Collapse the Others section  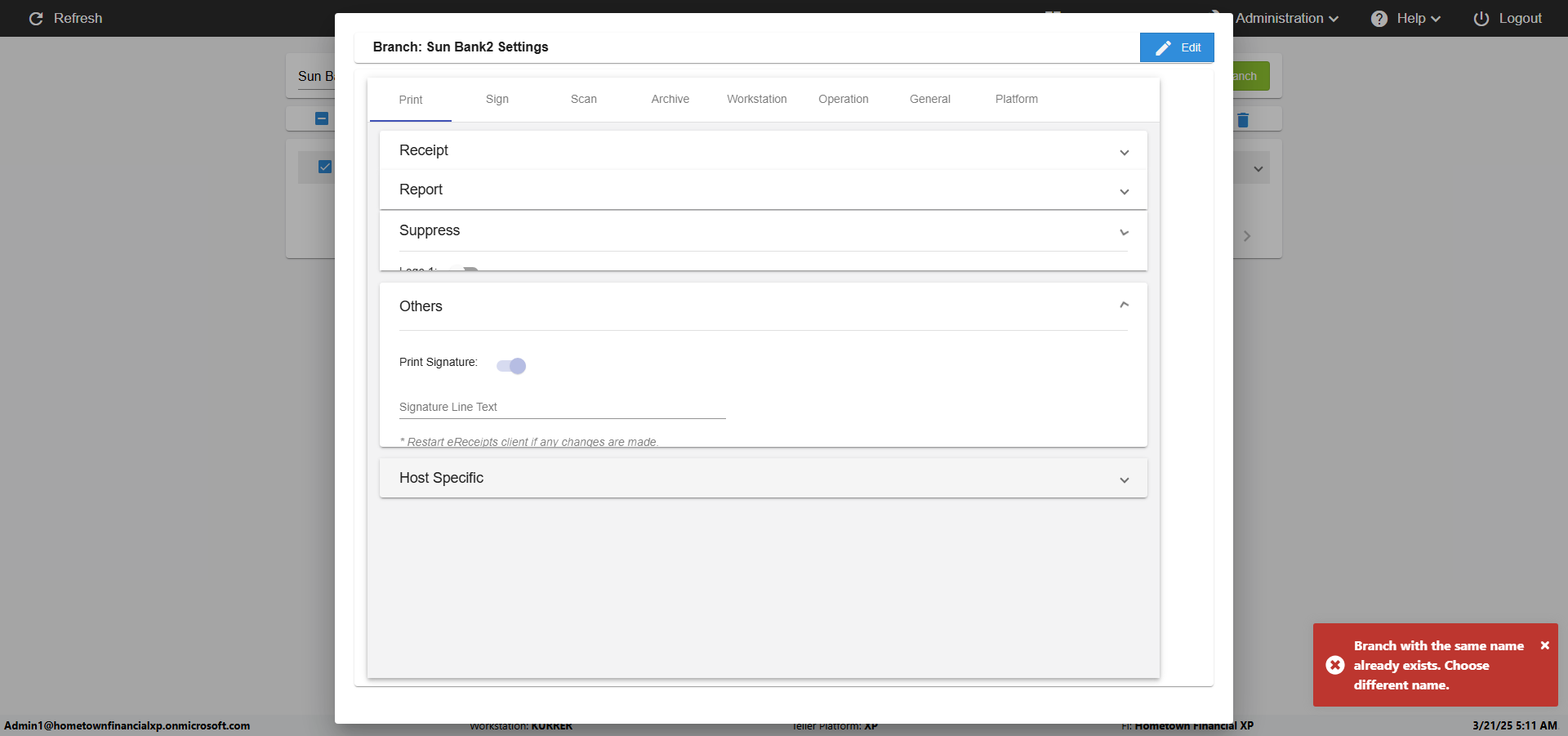coord(1124,306)
